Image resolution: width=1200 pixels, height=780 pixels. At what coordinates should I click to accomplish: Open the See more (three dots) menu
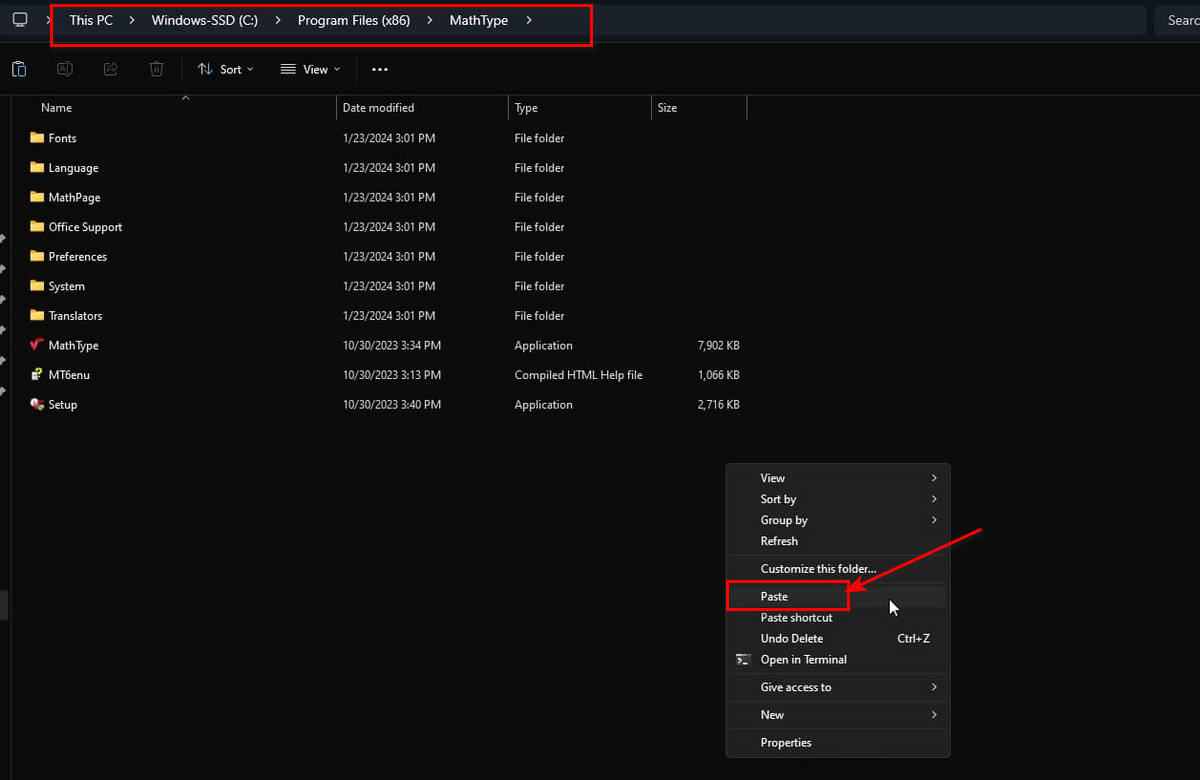[379, 69]
